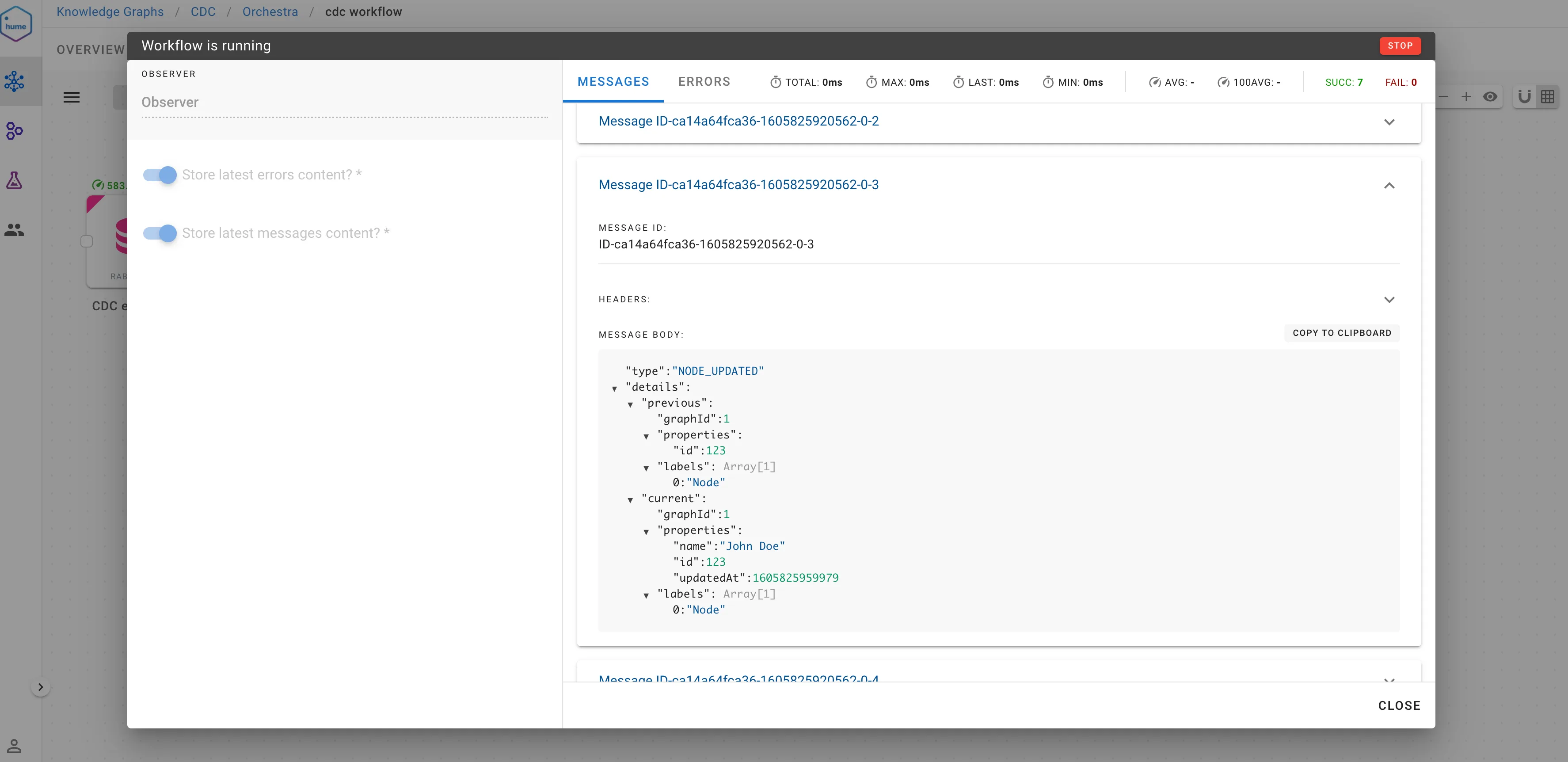
Task: Click COPY TO CLIPBOARD button
Action: (x=1342, y=333)
